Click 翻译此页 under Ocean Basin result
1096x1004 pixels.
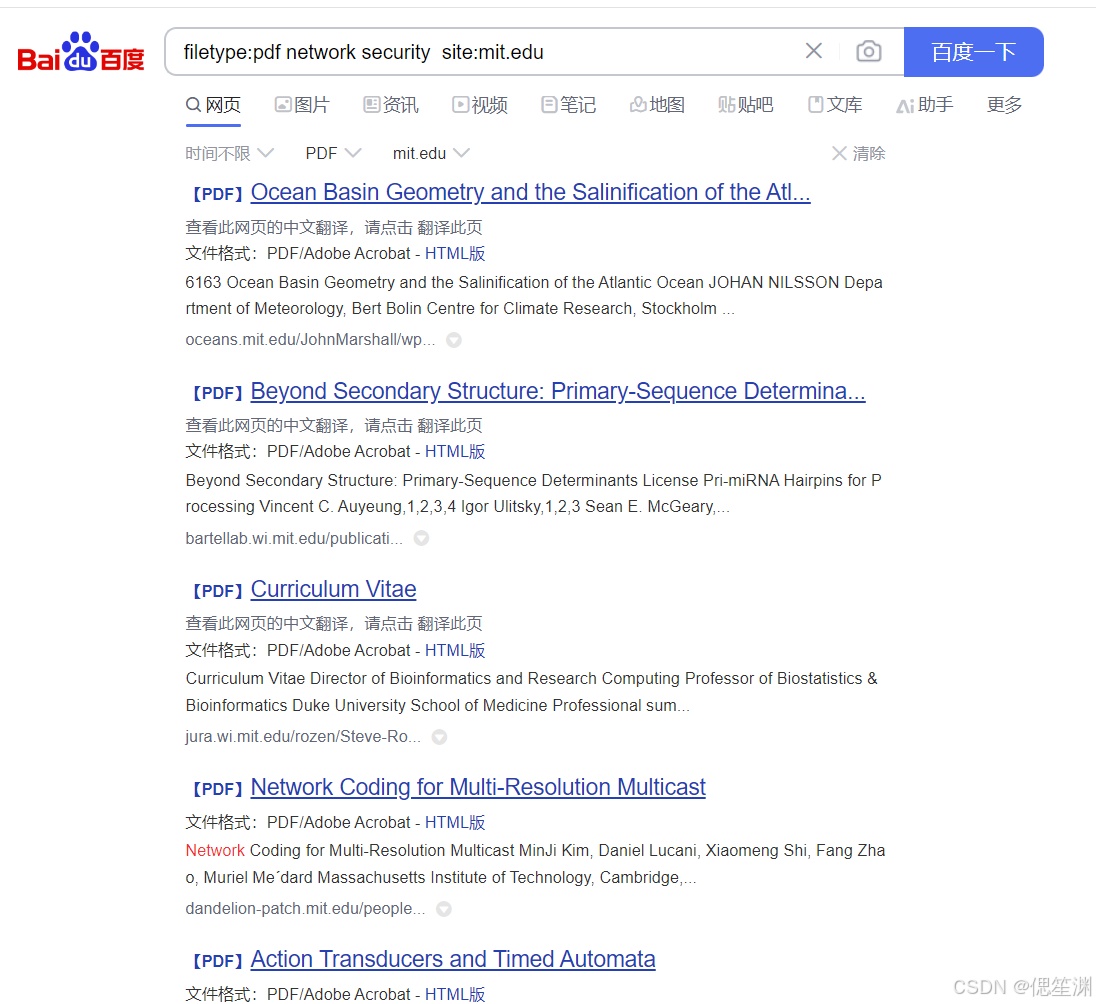pos(449,227)
